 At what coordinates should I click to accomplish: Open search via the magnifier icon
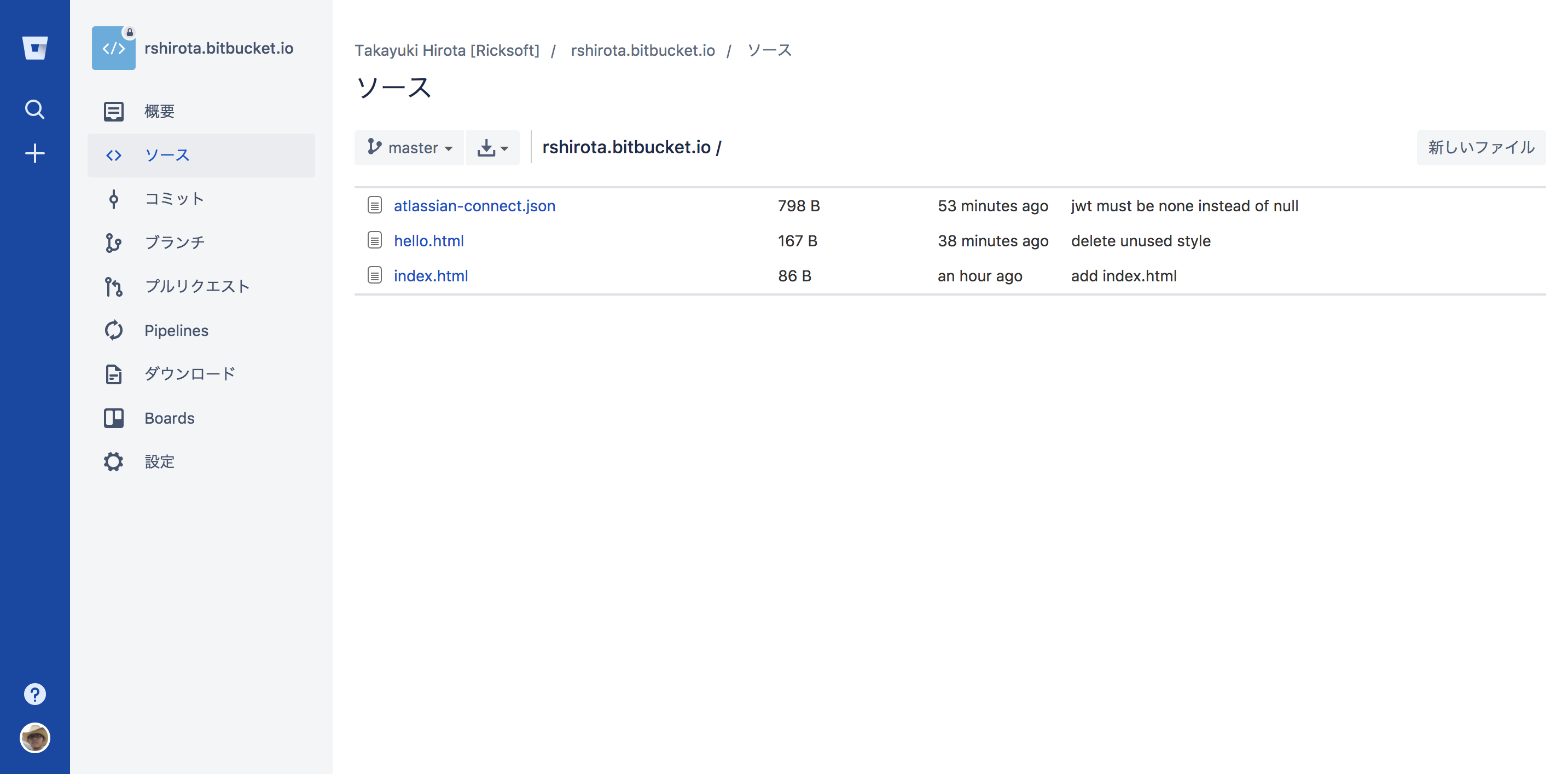(34, 109)
